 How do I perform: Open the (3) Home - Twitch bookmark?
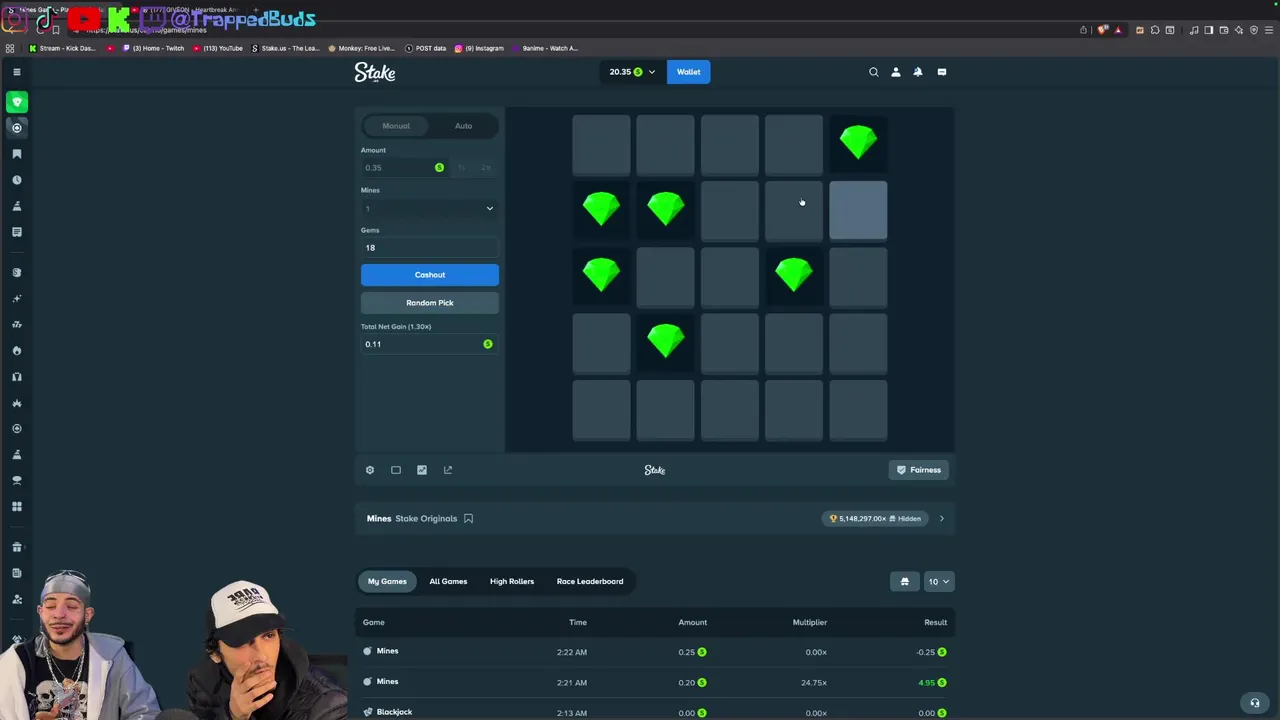click(x=154, y=48)
